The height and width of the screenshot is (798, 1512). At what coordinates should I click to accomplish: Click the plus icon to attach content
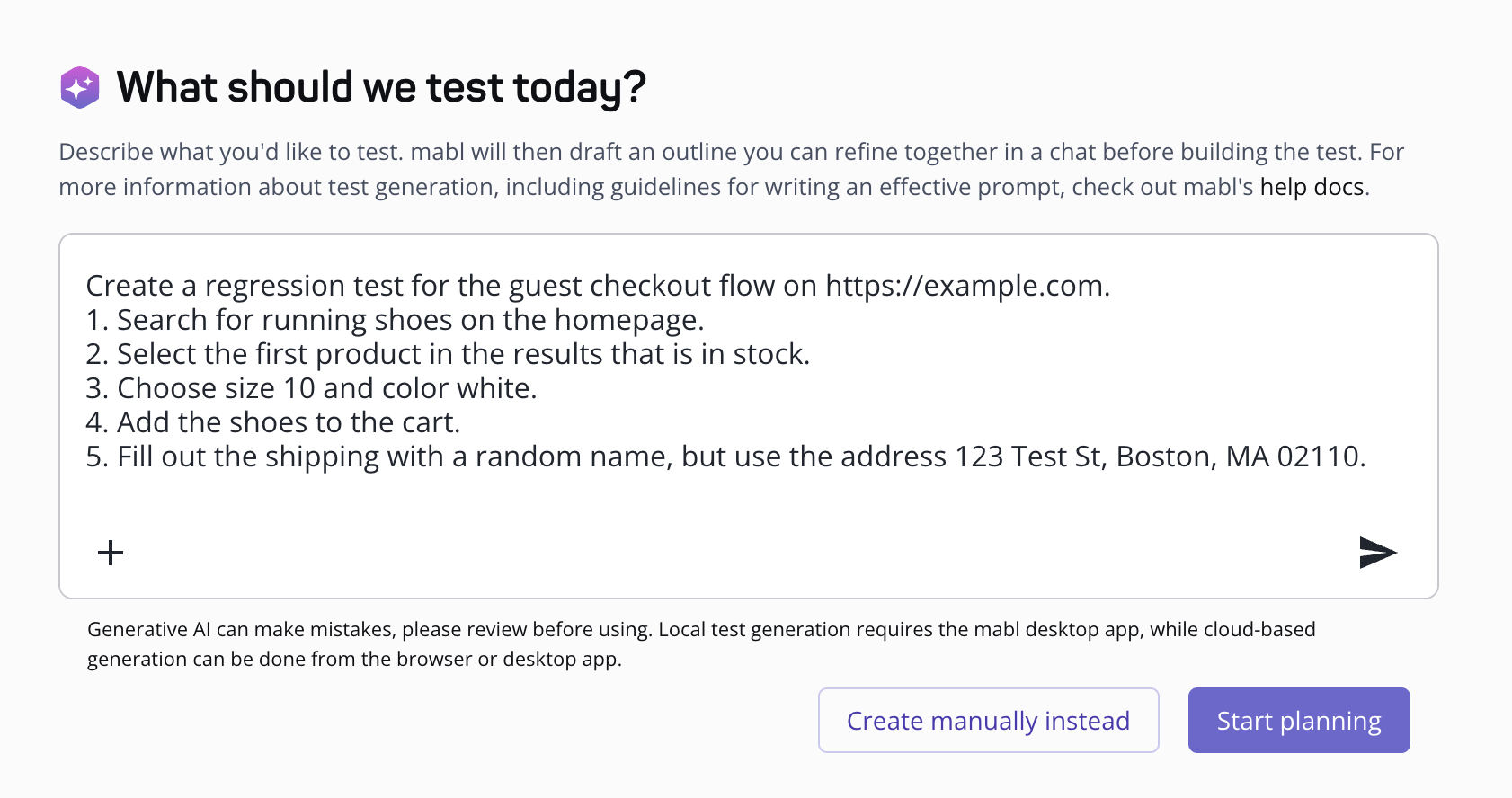(x=110, y=552)
